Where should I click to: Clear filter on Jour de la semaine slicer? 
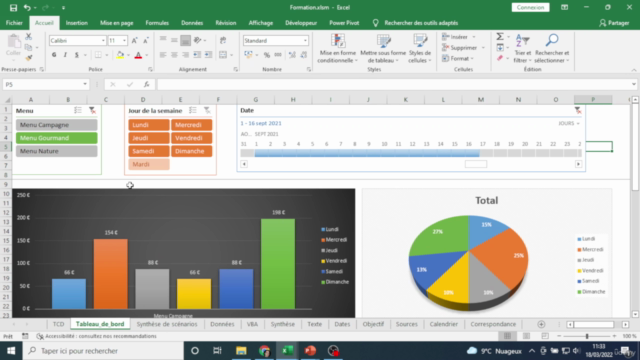click(207, 110)
